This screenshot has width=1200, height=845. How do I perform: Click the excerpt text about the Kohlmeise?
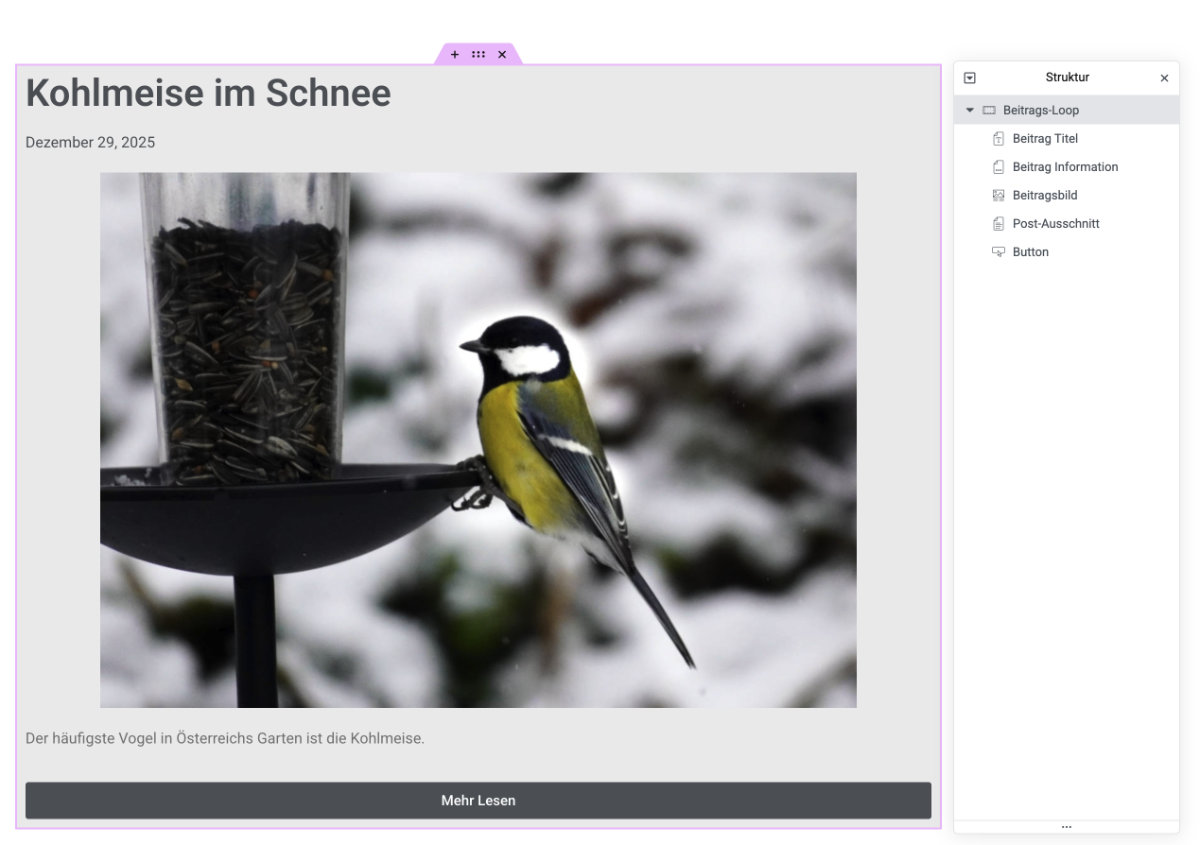coord(225,739)
